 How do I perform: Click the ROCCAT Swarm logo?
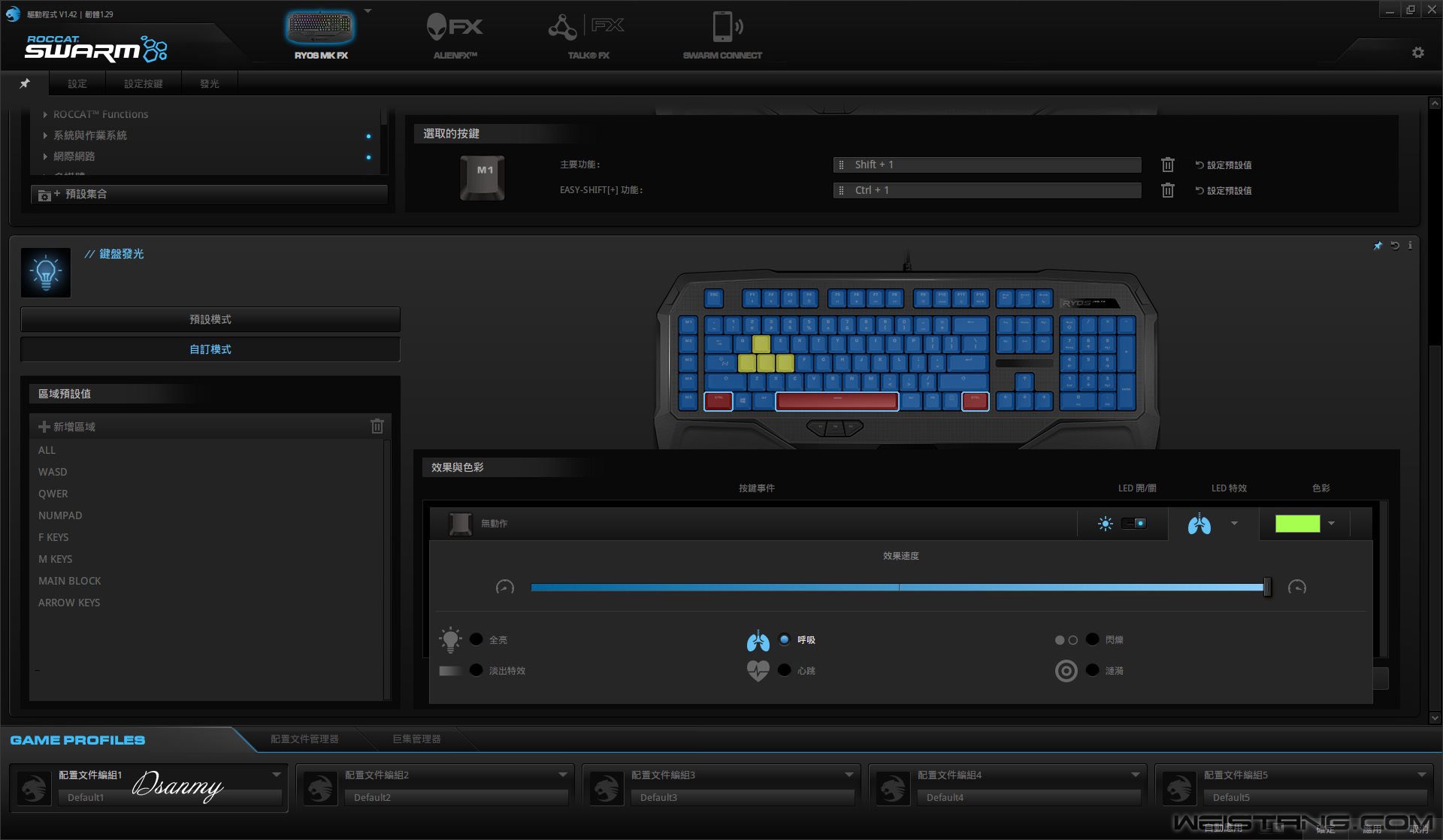click(95, 48)
